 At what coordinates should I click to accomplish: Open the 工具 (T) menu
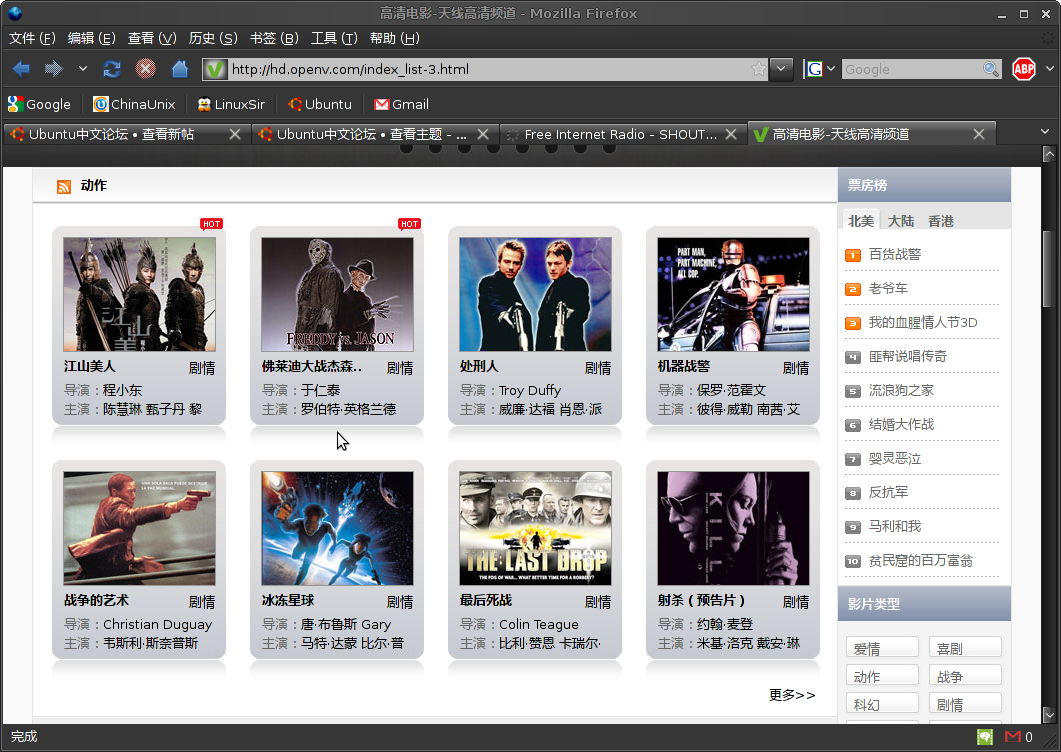click(334, 38)
